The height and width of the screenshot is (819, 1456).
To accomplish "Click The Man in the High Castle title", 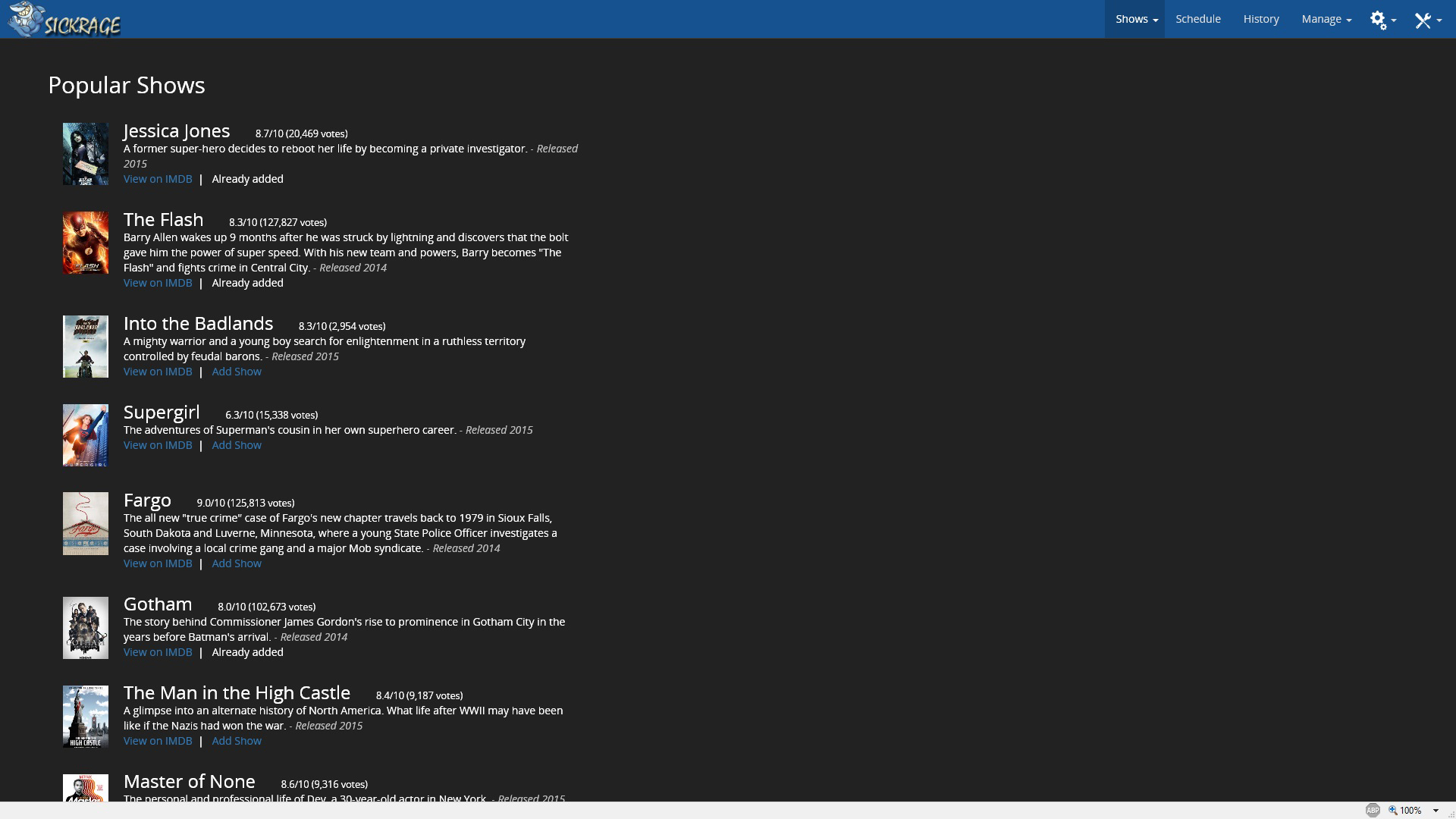I will point(237,693).
